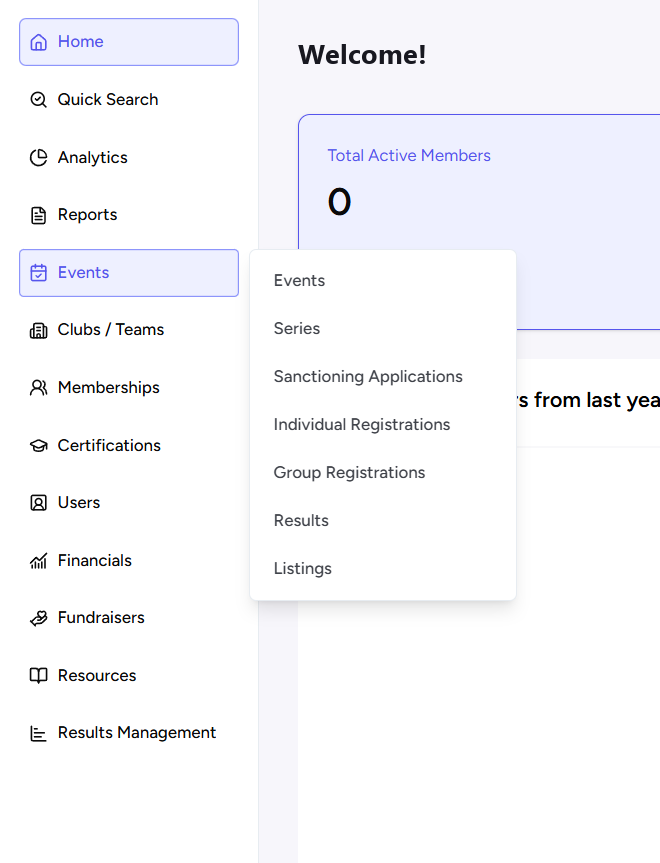This screenshot has height=863, width=660.
Task: Navigate to Clubs / Teams
Action: pyautogui.click(x=129, y=330)
